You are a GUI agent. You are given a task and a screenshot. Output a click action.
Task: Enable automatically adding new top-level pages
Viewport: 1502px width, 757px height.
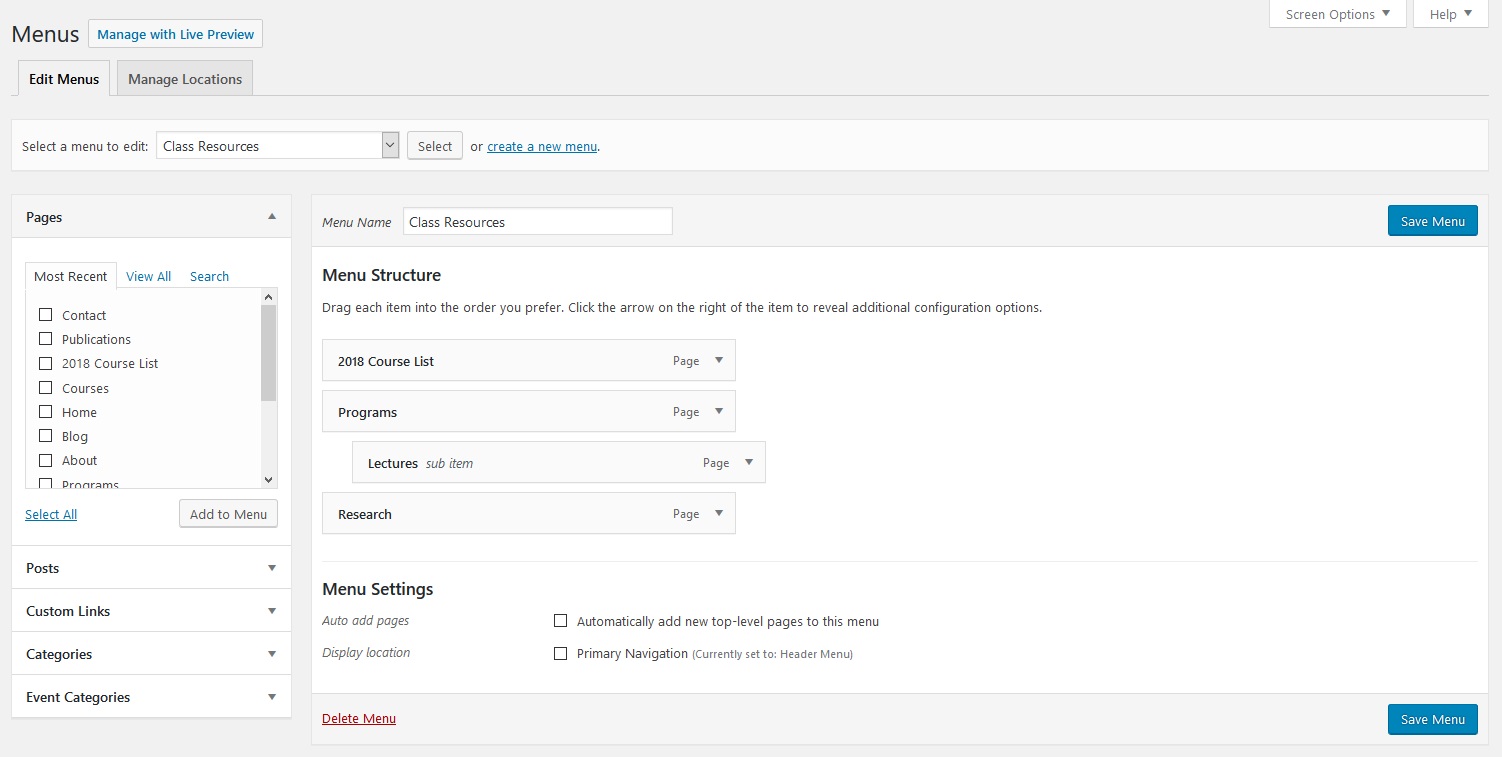pos(561,620)
